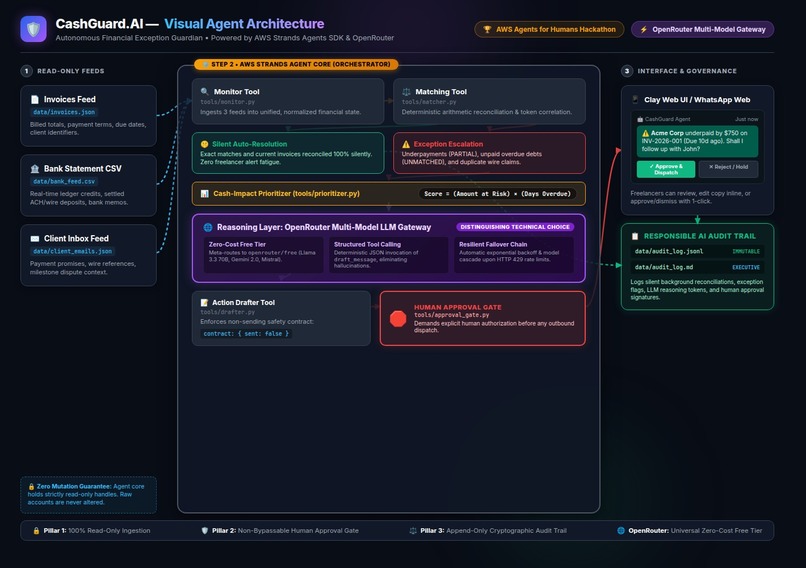Click the lock icon in Zero Mutation Guarantee
Image resolution: width=806 pixels, height=568 pixels.
(31, 486)
